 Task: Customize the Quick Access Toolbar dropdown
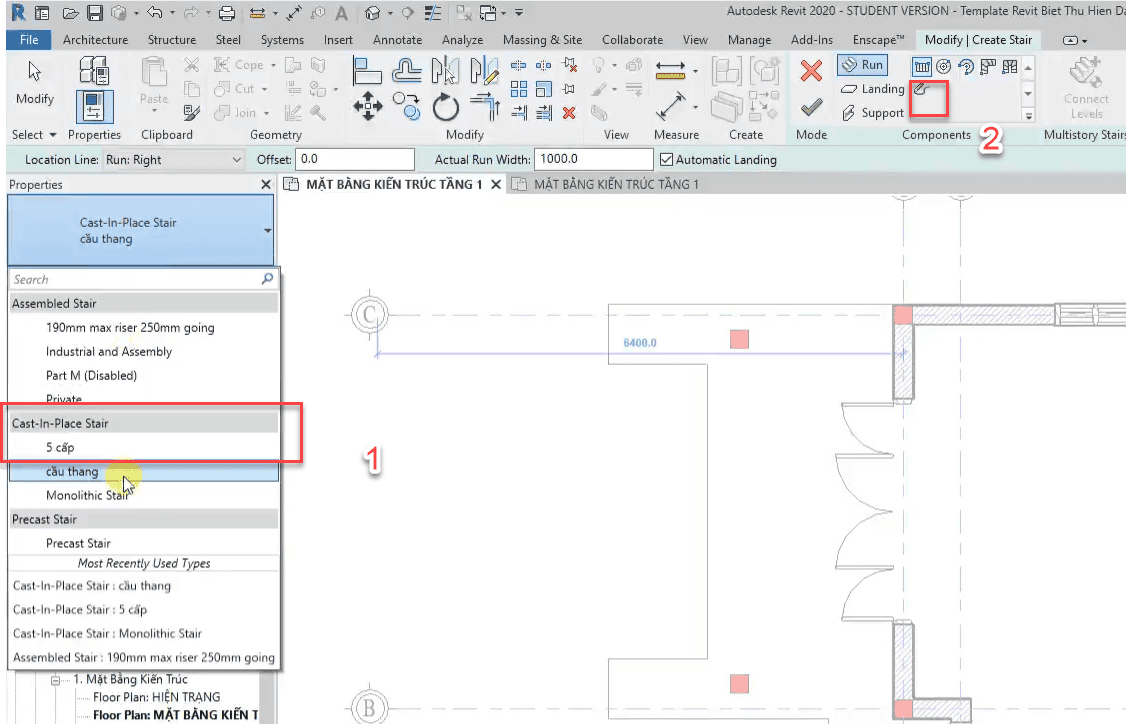[519, 13]
